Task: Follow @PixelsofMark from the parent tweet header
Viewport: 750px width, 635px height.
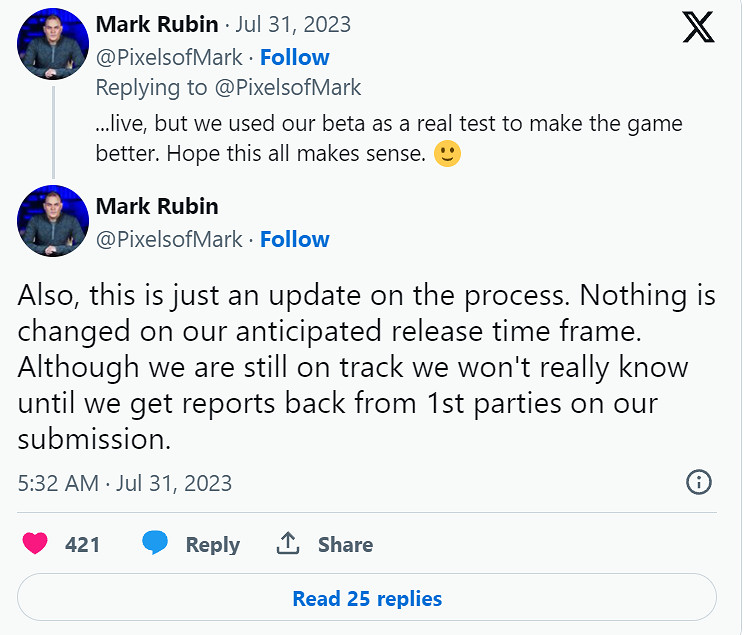Action: click(x=294, y=57)
